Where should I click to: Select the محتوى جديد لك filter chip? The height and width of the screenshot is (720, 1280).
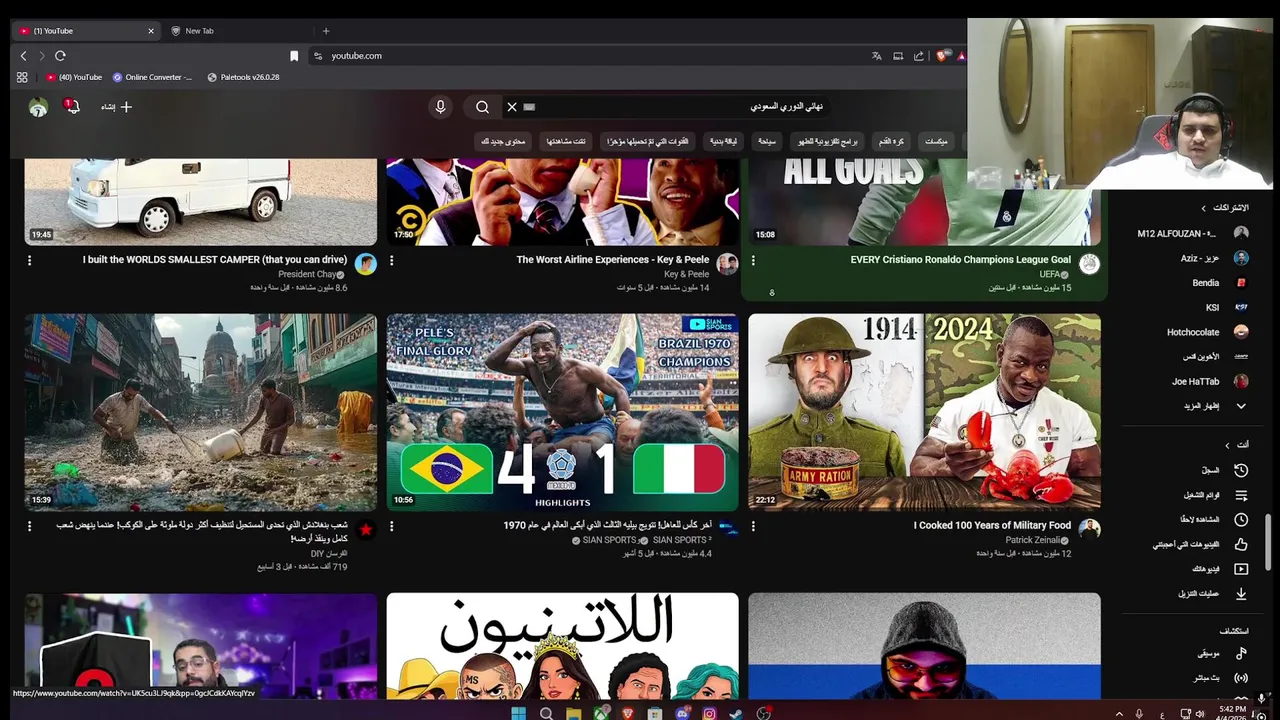tap(503, 142)
